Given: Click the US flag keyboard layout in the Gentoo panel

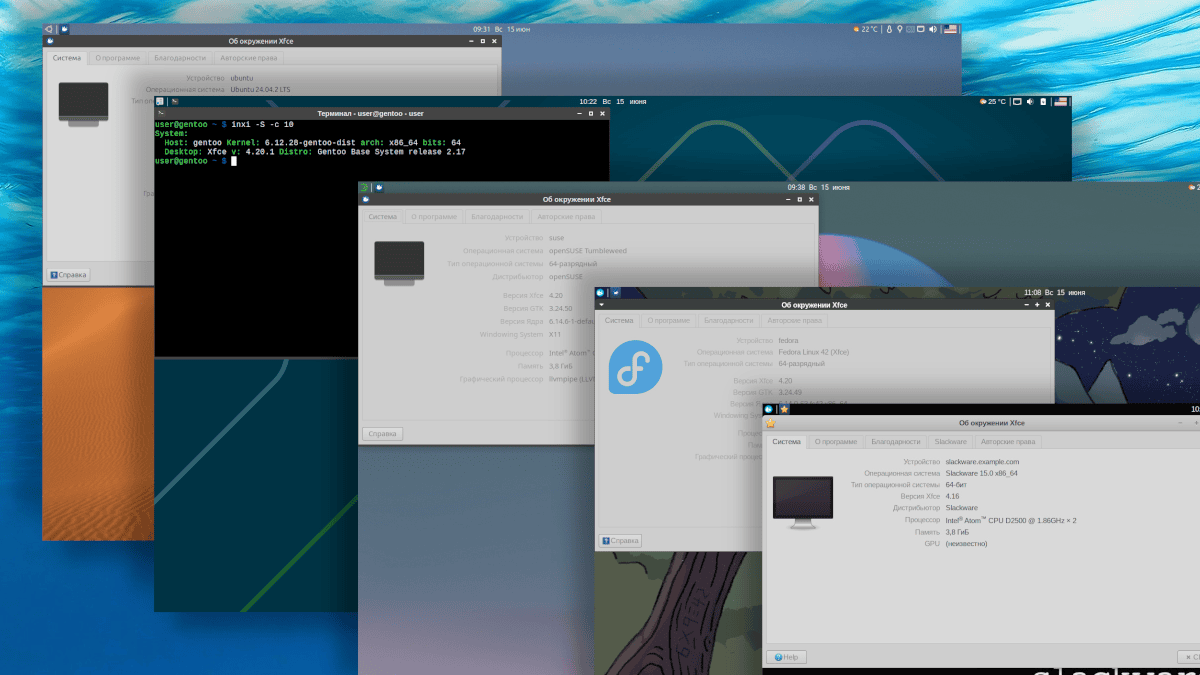Looking at the screenshot, I should [x=1060, y=101].
